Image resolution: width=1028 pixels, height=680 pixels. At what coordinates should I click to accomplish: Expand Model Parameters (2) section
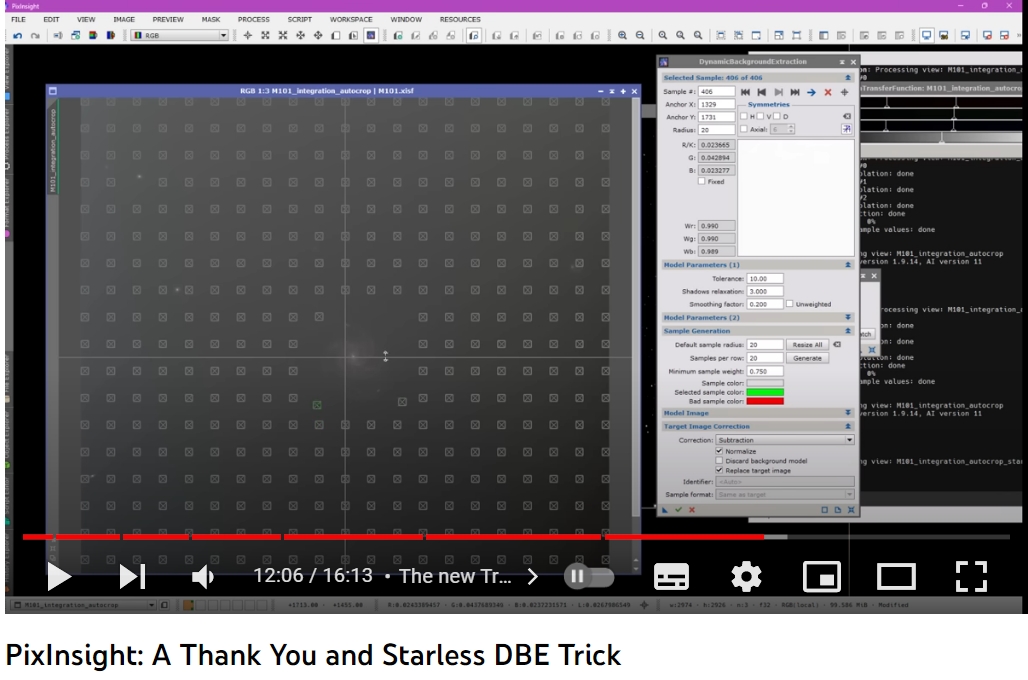pyautogui.click(x=848, y=317)
